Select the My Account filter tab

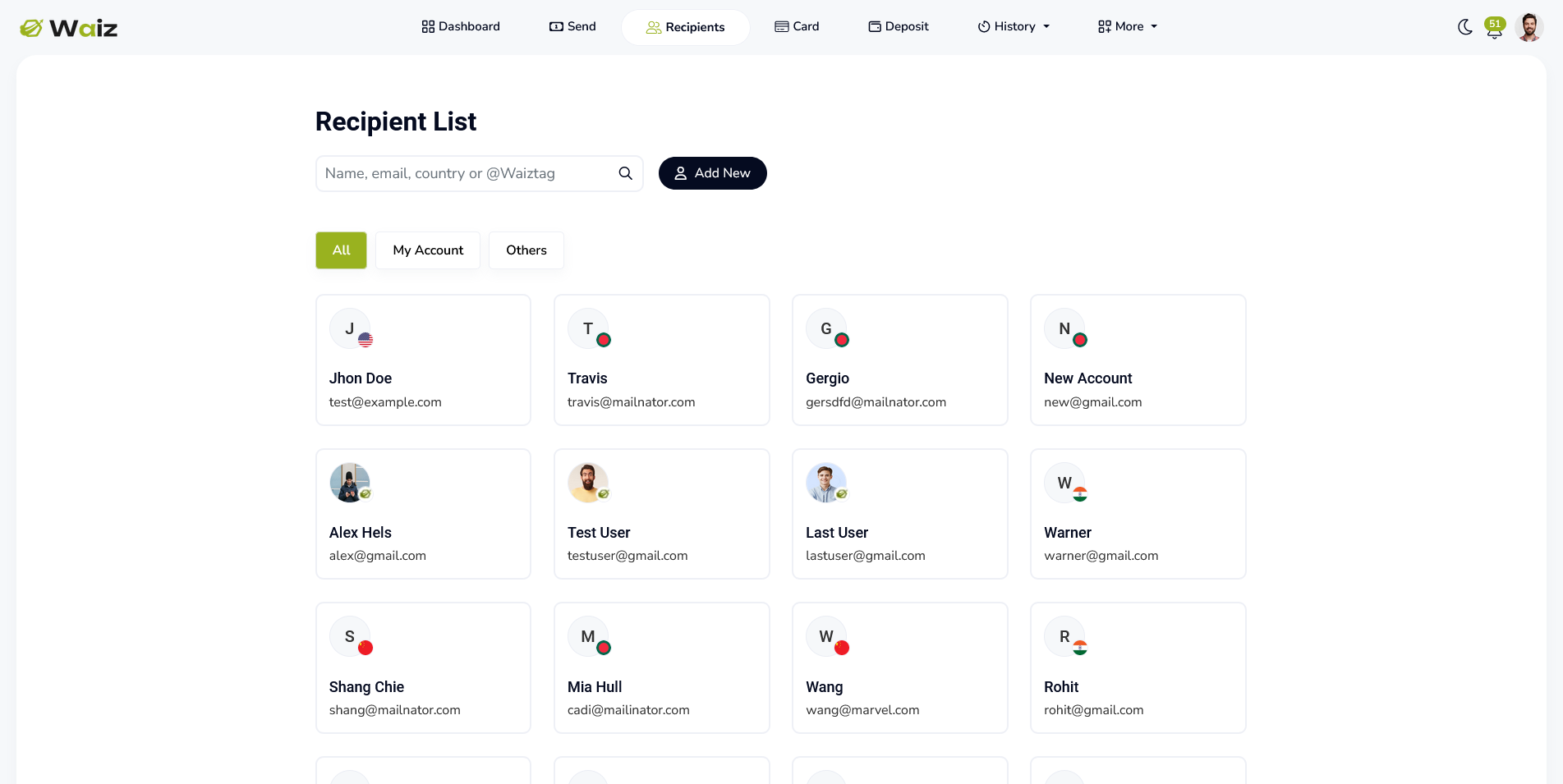[x=427, y=250]
